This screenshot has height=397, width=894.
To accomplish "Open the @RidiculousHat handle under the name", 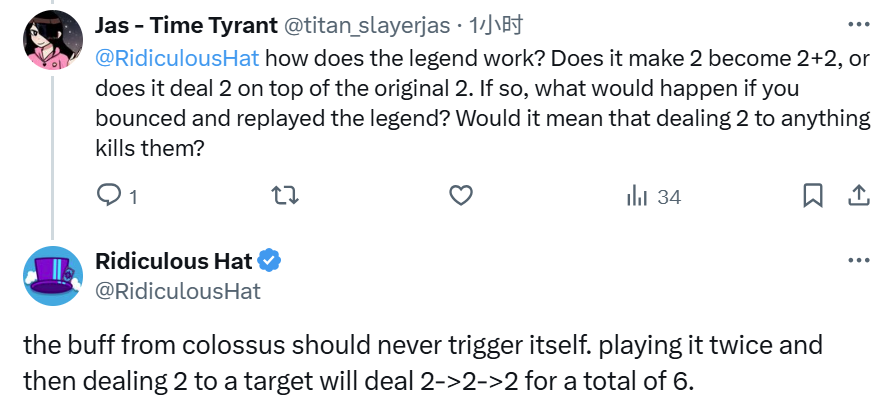I will tap(177, 291).
